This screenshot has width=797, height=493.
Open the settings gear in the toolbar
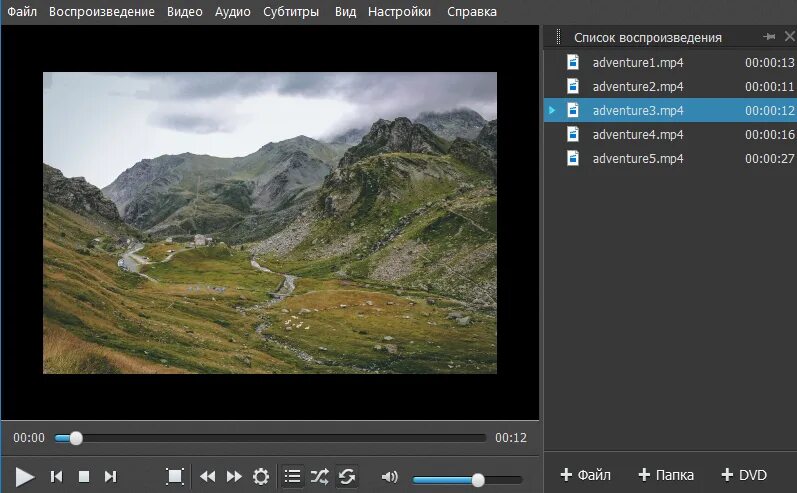click(x=261, y=476)
